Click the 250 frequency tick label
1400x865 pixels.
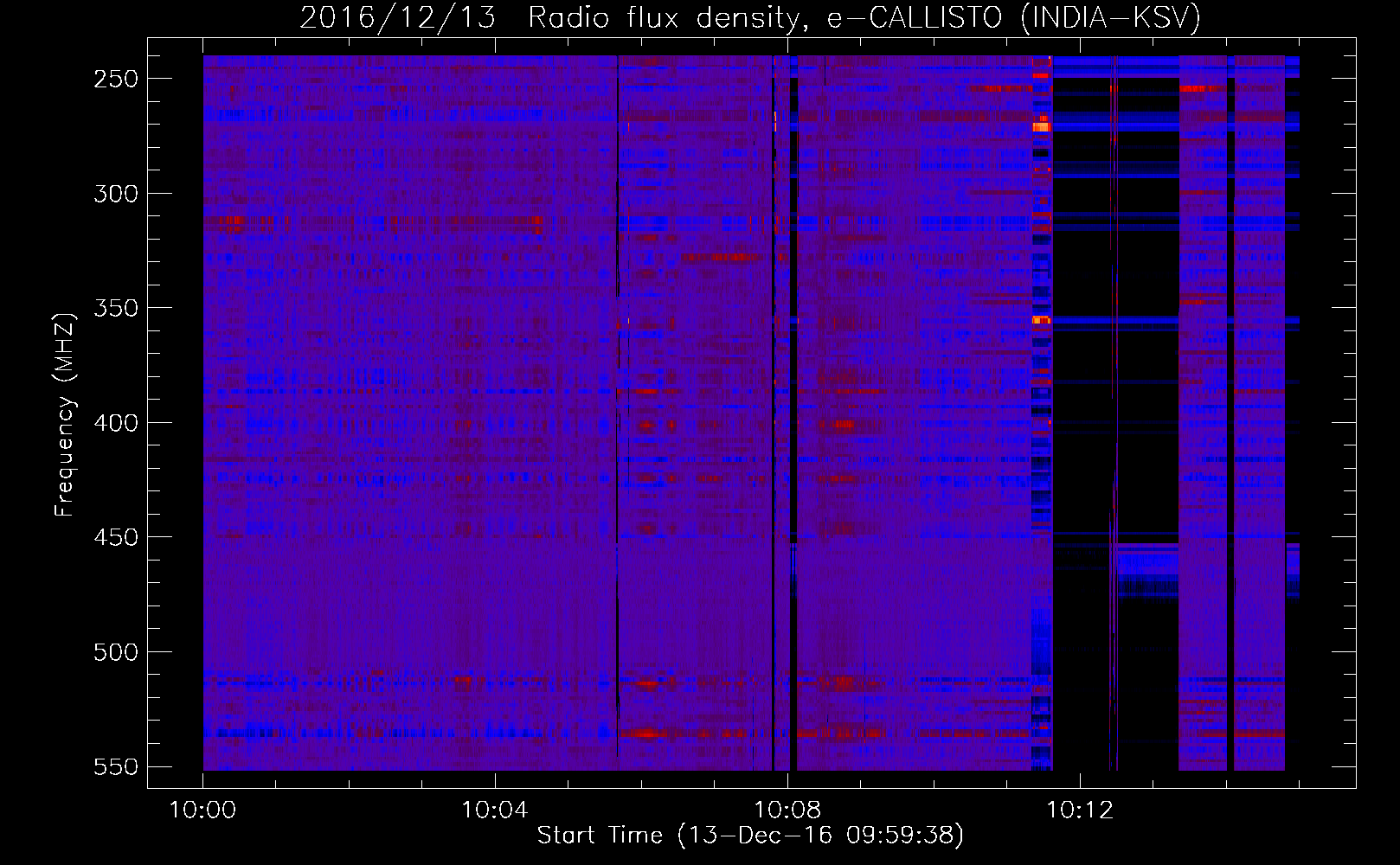116,79
